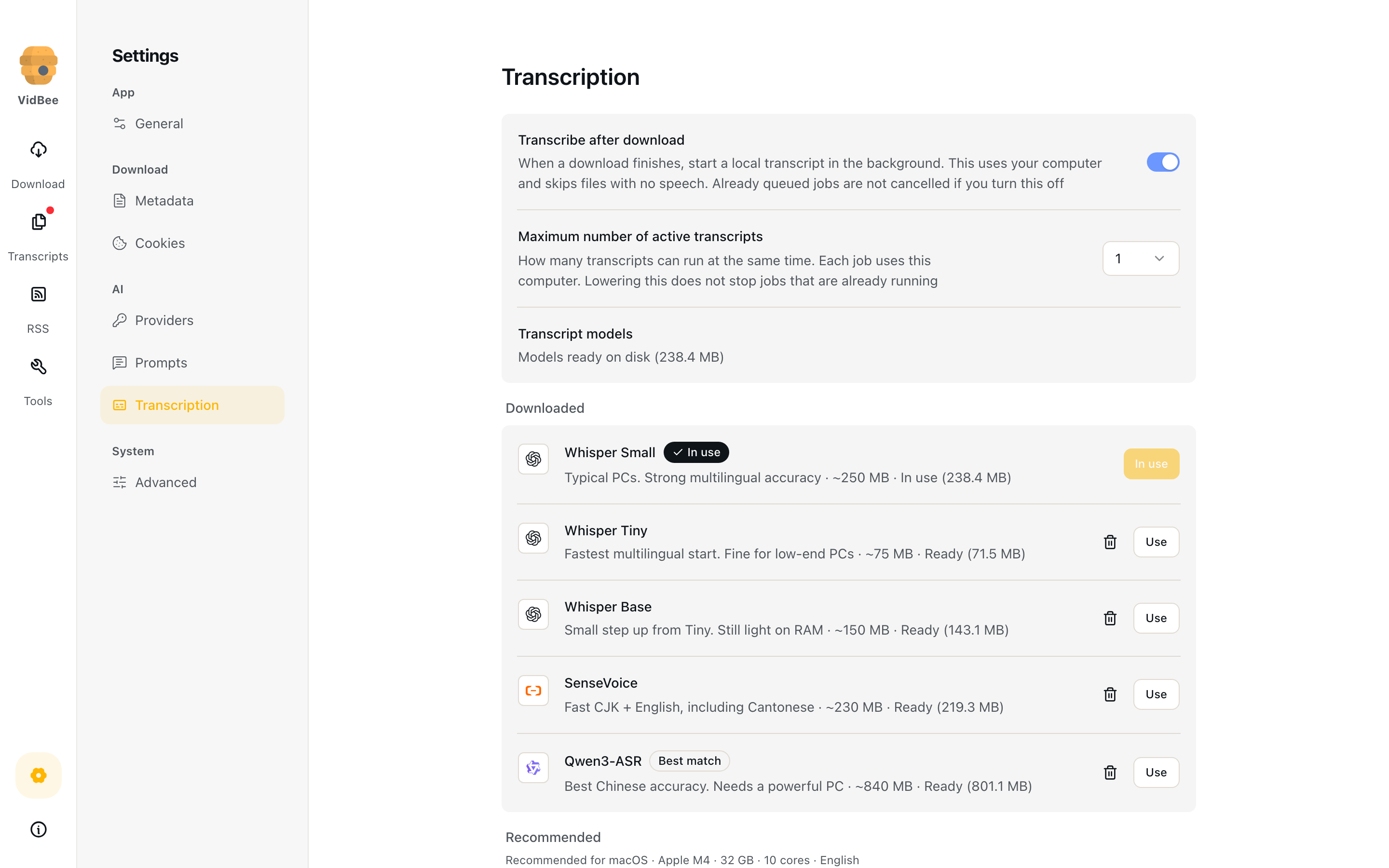
Task: Open maximum active transcripts dropdown
Action: (1141, 258)
